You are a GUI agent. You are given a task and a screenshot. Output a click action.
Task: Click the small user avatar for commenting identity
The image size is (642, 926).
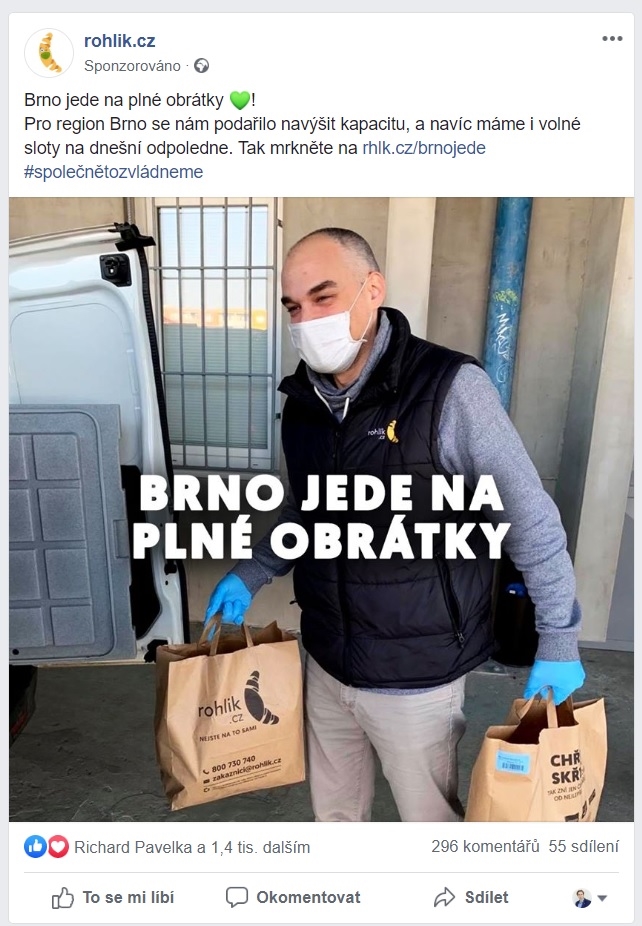click(x=582, y=898)
